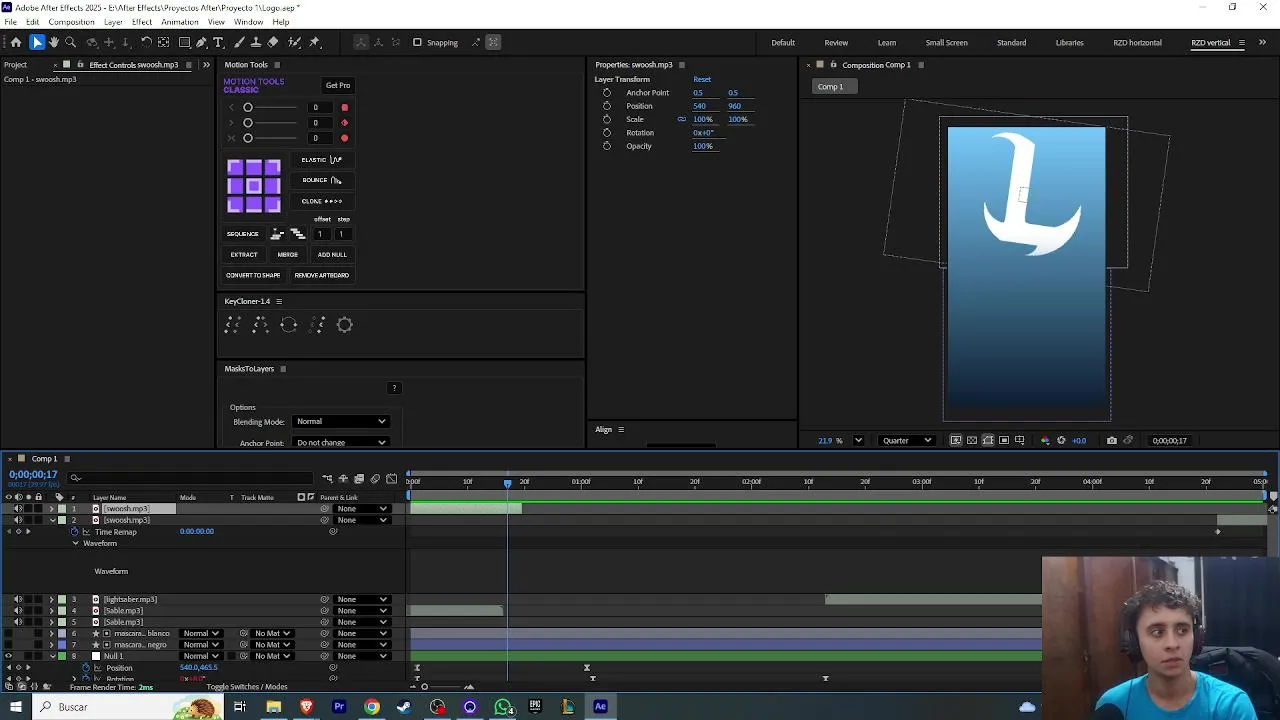This screenshot has height=720, width=1280.
Task: Open Normal mode dropdown for mascara blanco layer
Action: coord(200,633)
